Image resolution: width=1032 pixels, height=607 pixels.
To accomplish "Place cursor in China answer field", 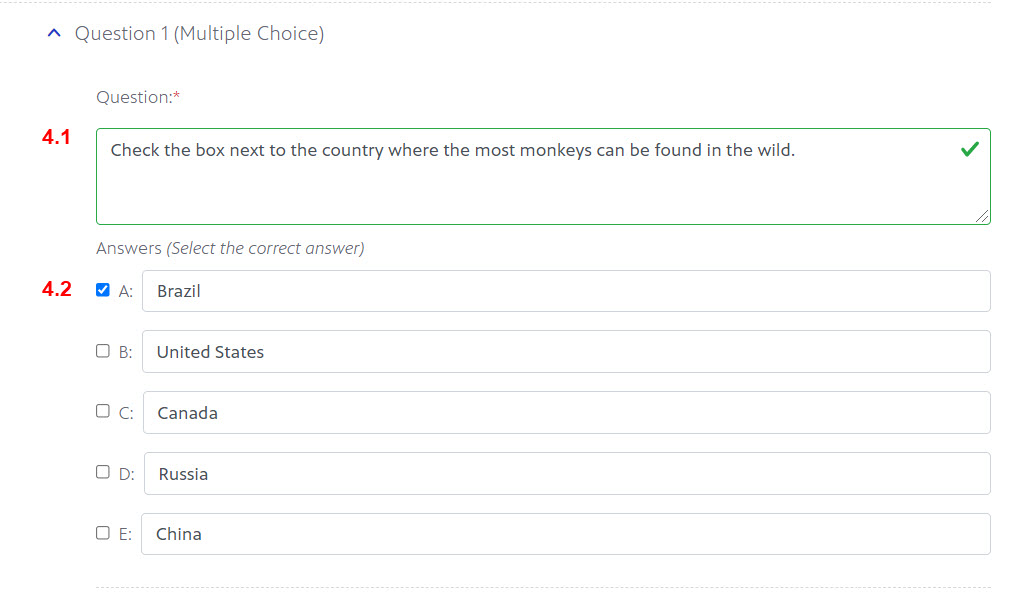I will click(566, 534).
